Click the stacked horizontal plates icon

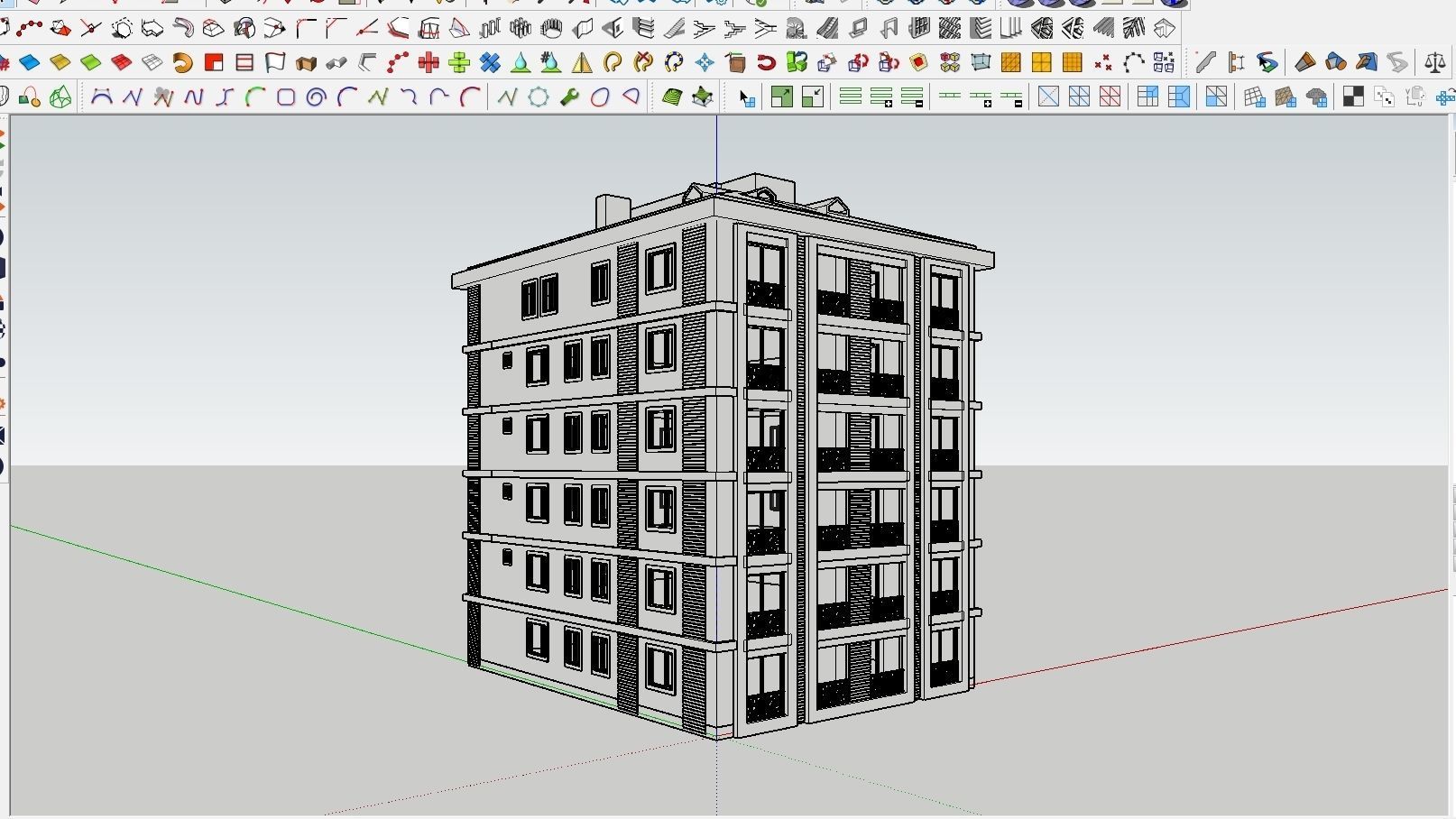(x=643, y=29)
